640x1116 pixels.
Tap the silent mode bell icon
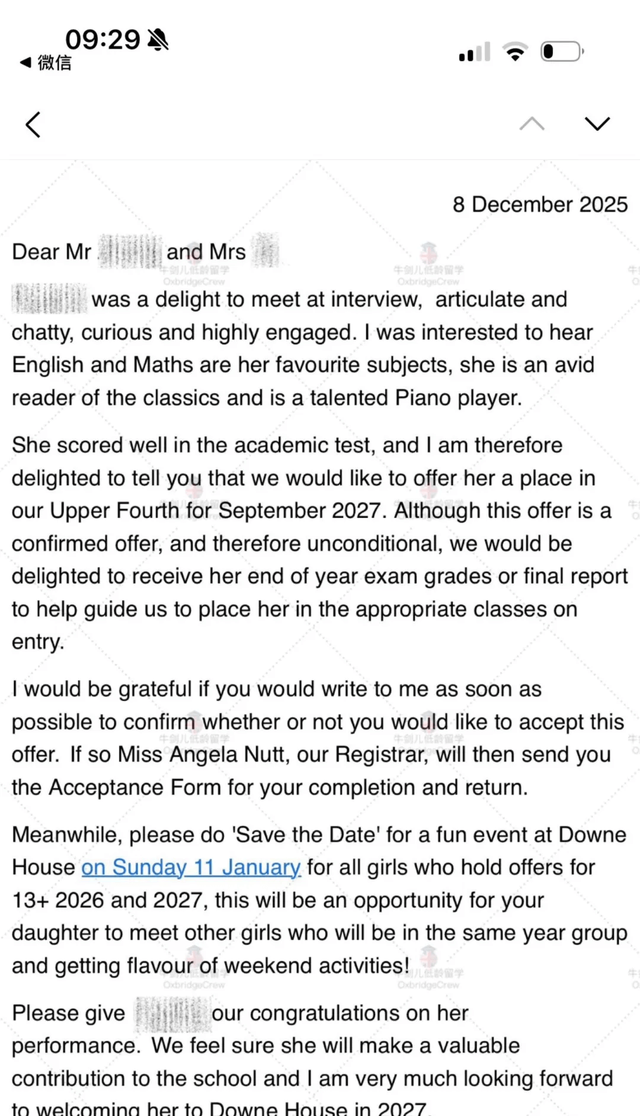(158, 40)
